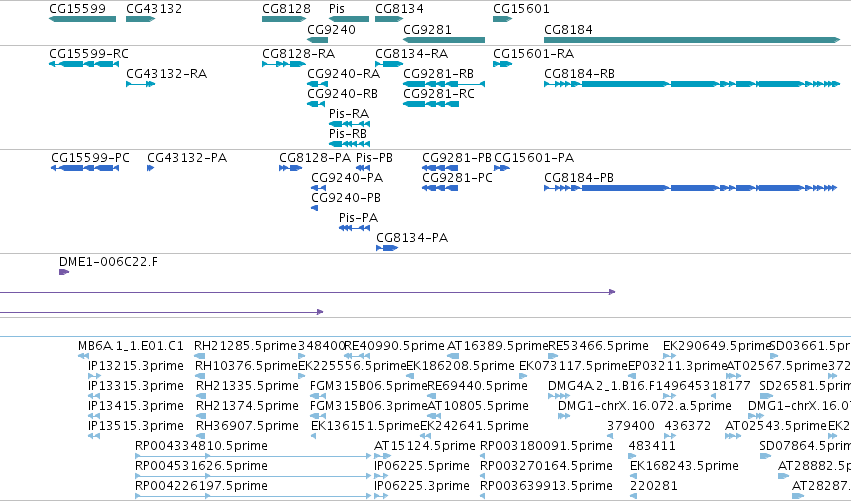Click the RP004226197.5prime EST feature

tap(253, 496)
